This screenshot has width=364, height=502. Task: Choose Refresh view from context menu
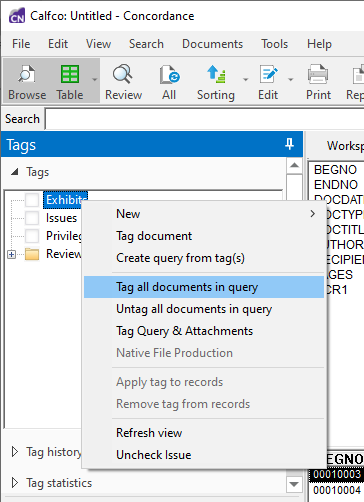(204, 433)
